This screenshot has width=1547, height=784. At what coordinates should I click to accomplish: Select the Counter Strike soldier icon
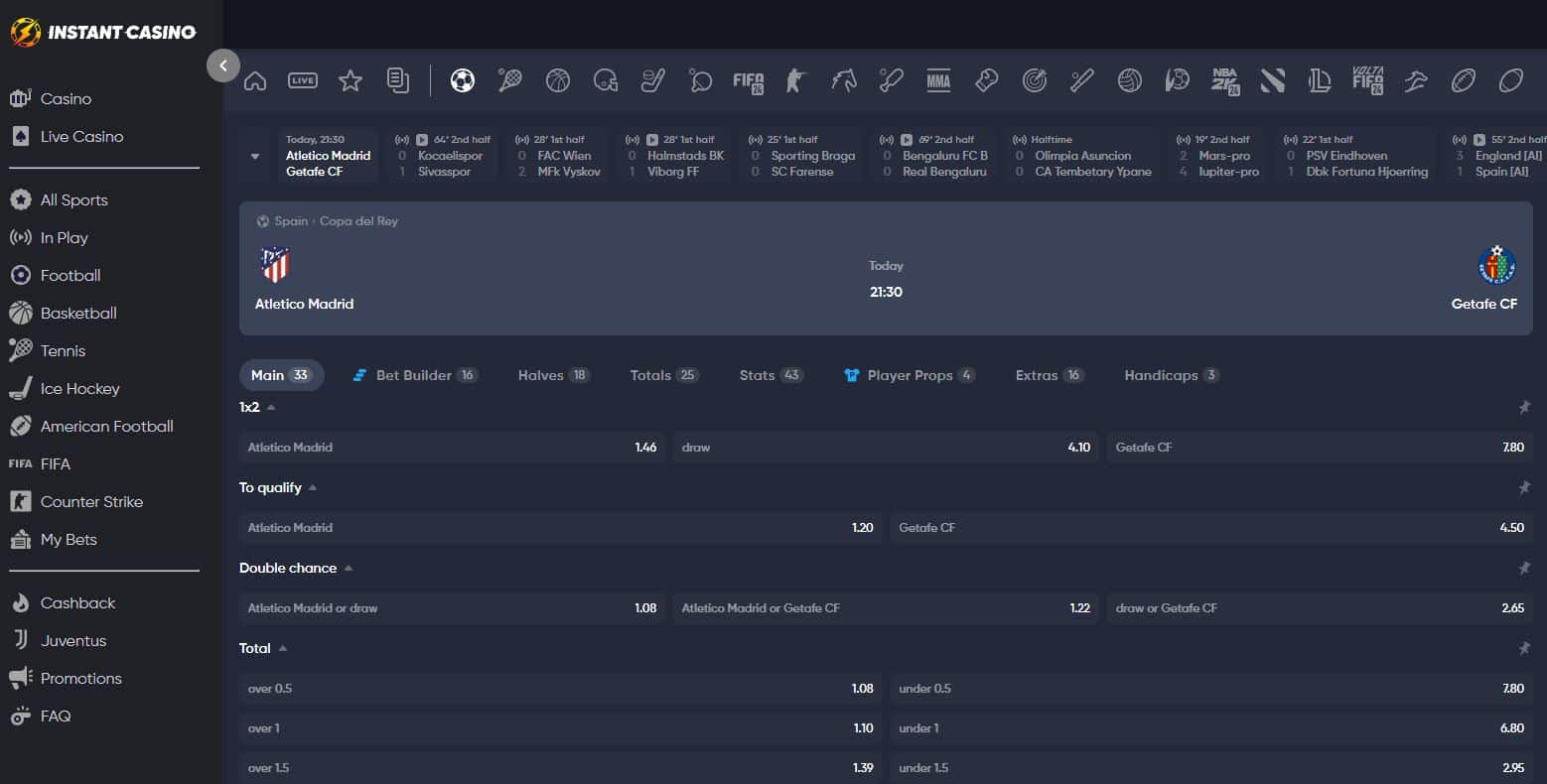coord(795,80)
